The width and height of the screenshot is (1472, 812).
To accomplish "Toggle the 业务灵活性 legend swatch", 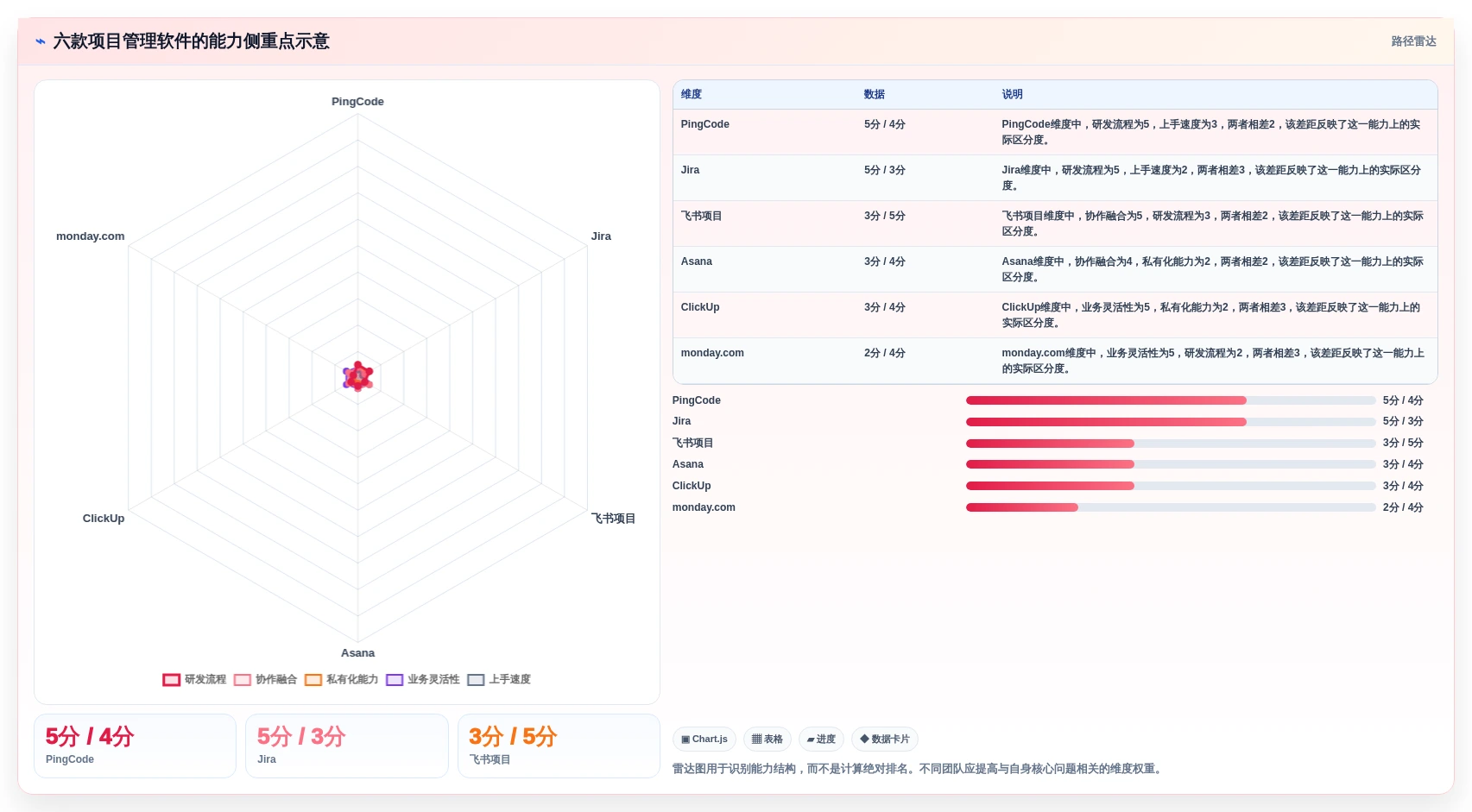I will [395, 680].
